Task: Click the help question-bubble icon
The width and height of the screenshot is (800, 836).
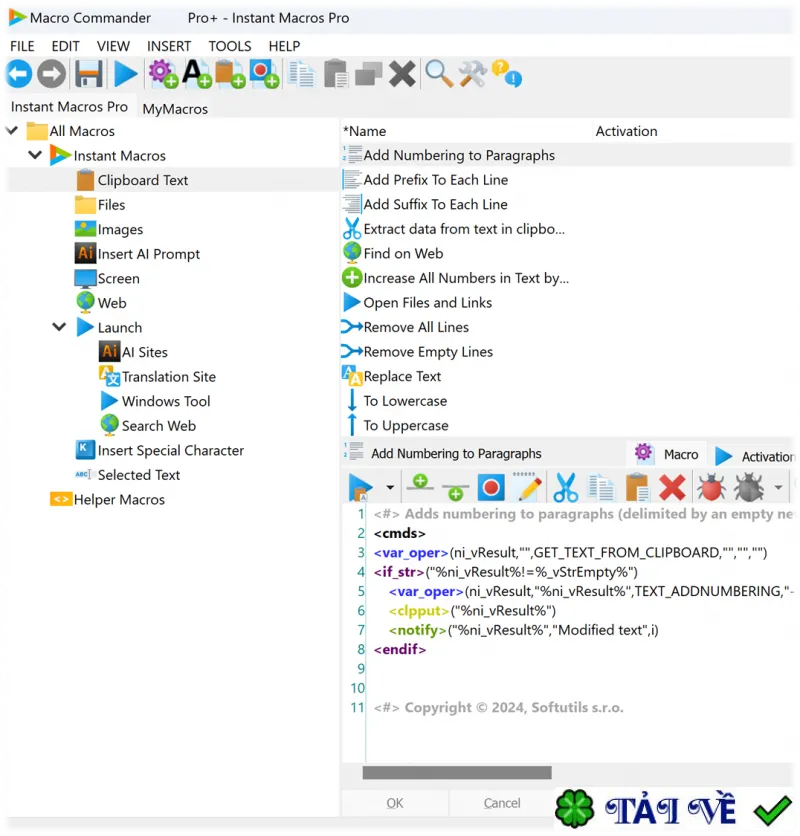Action: (x=506, y=74)
